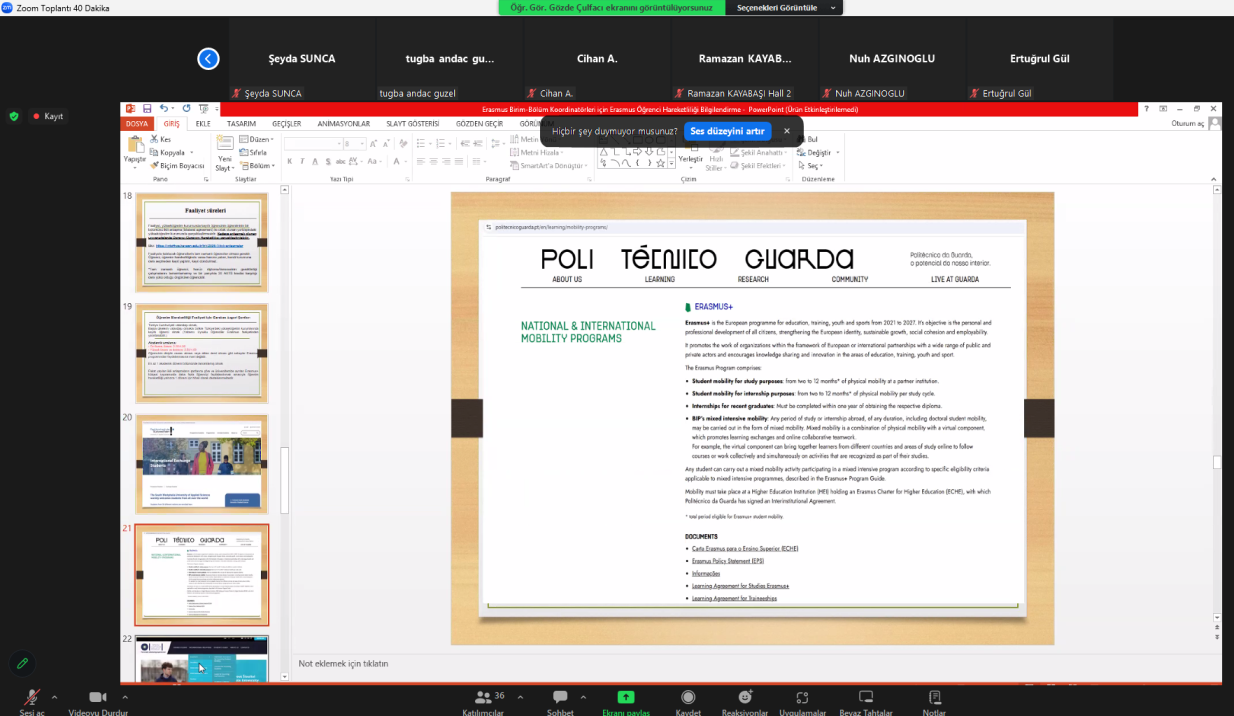Switch to the TASARIM tab
Viewport: 1234px width, 716px height.
241,123
